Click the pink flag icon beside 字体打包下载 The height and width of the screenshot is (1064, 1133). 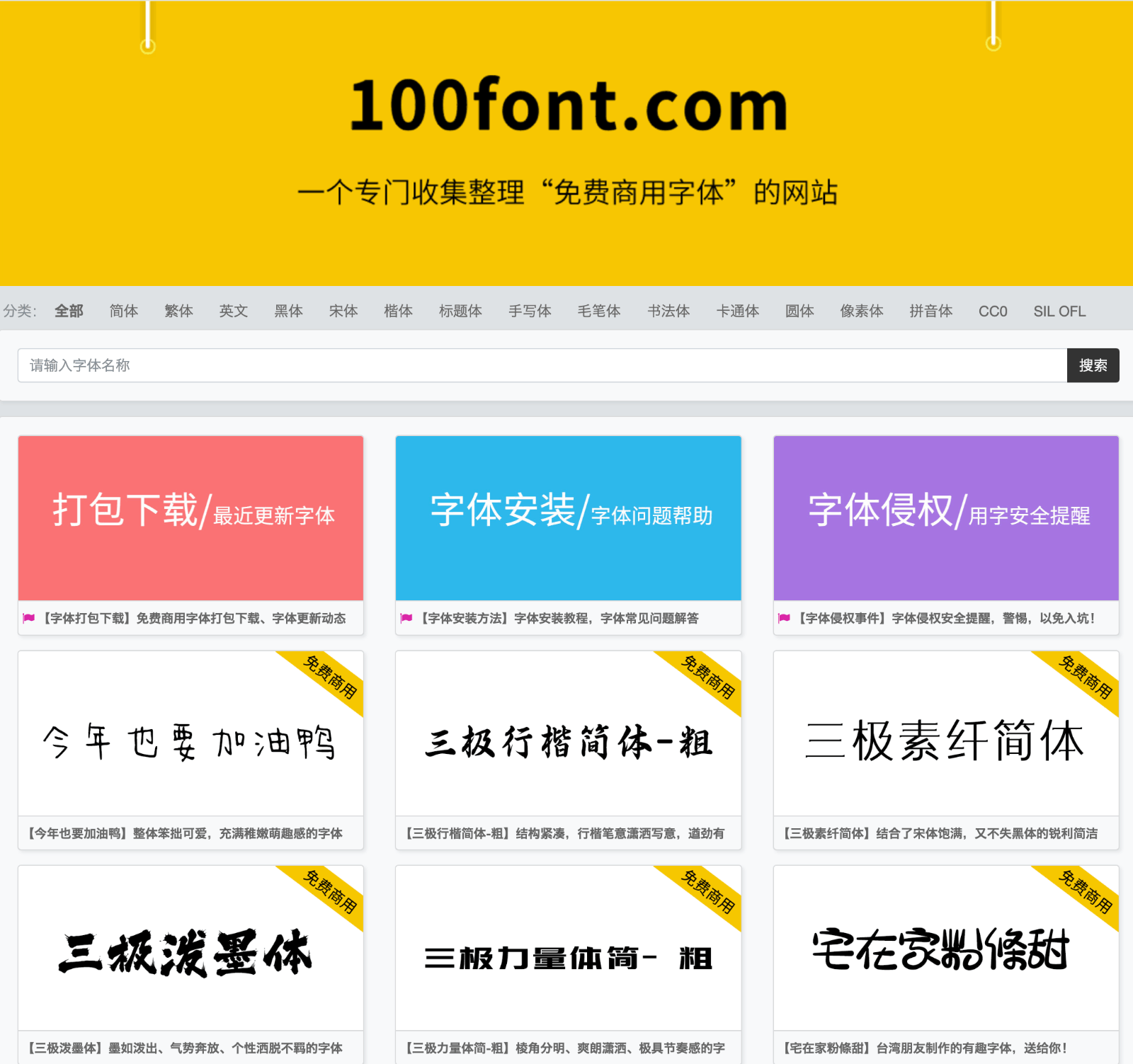click(28, 618)
